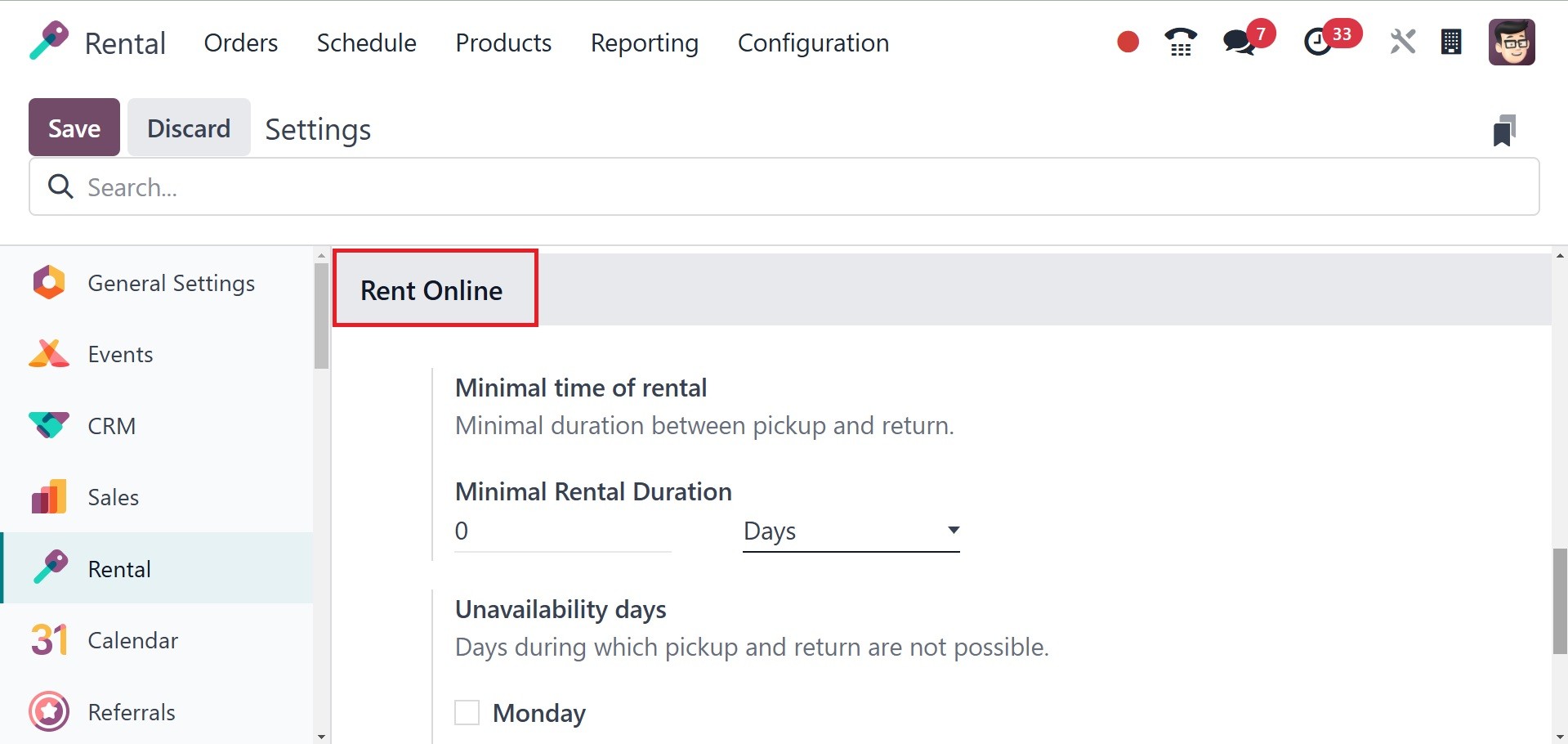This screenshot has height=744, width=1568.
Task: Check the Monday unavailability checkbox
Action: tap(467, 713)
